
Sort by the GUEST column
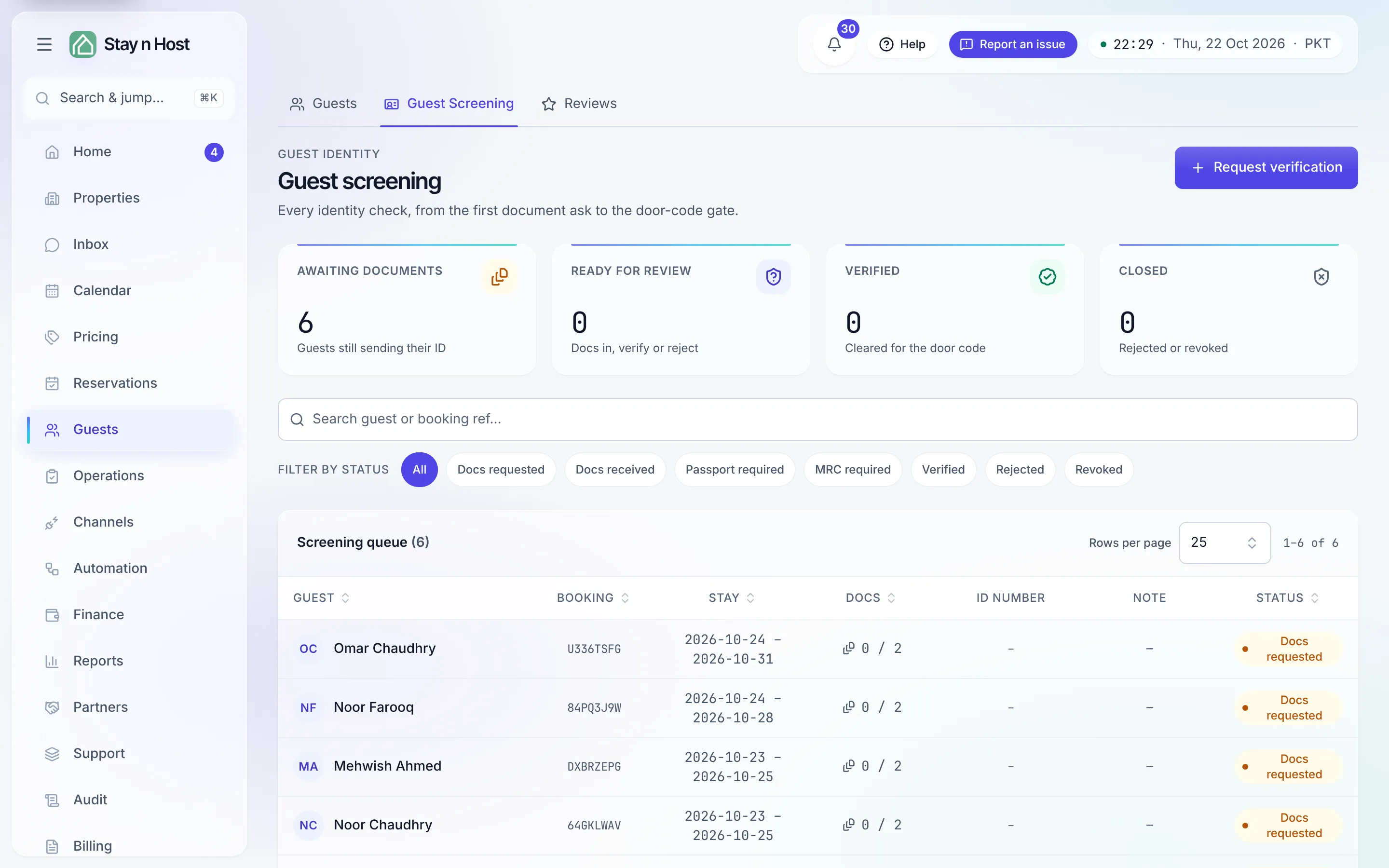click(321, 598)
